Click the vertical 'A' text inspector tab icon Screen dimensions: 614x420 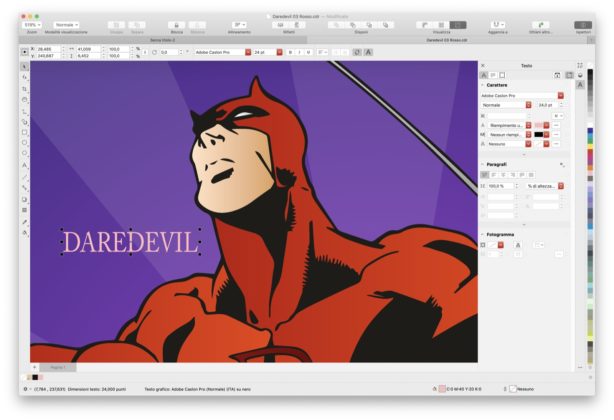point(580,85)
